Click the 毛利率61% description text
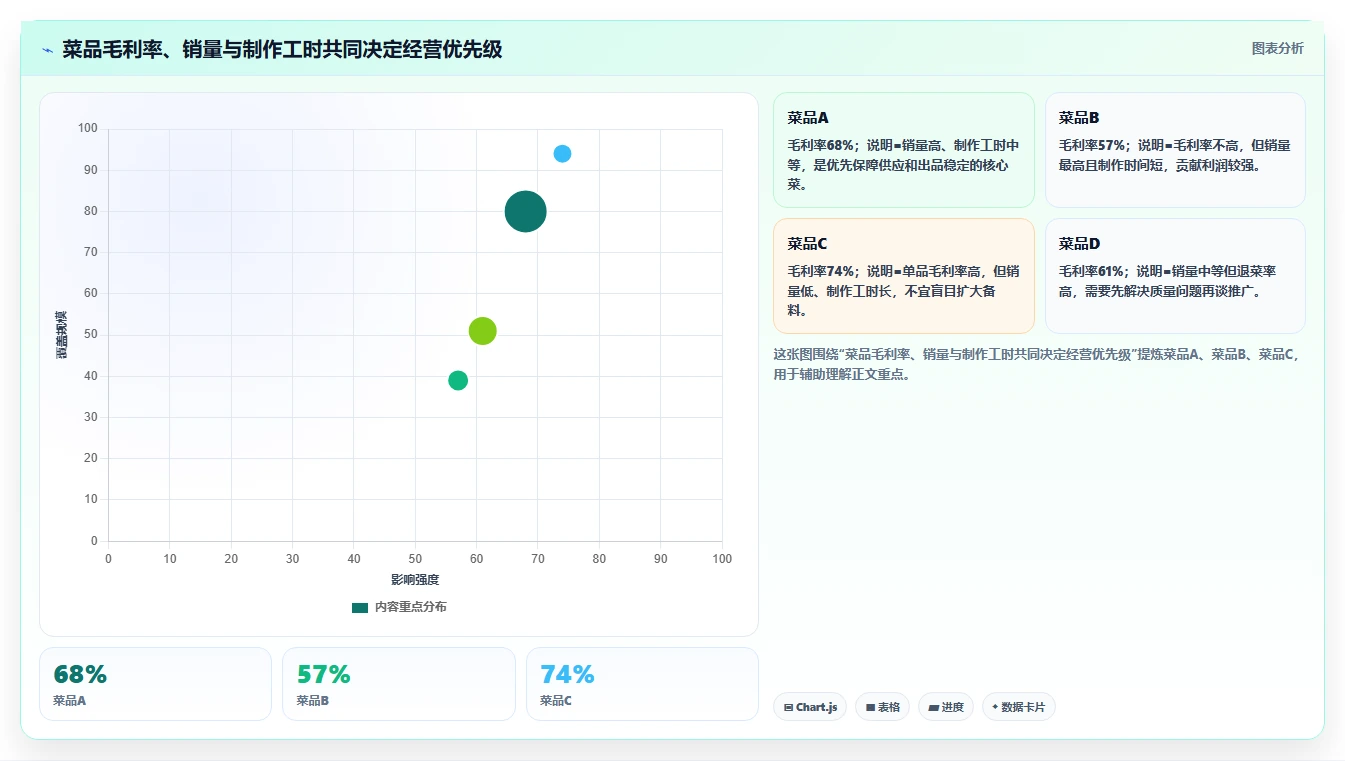 [1168, 281]
